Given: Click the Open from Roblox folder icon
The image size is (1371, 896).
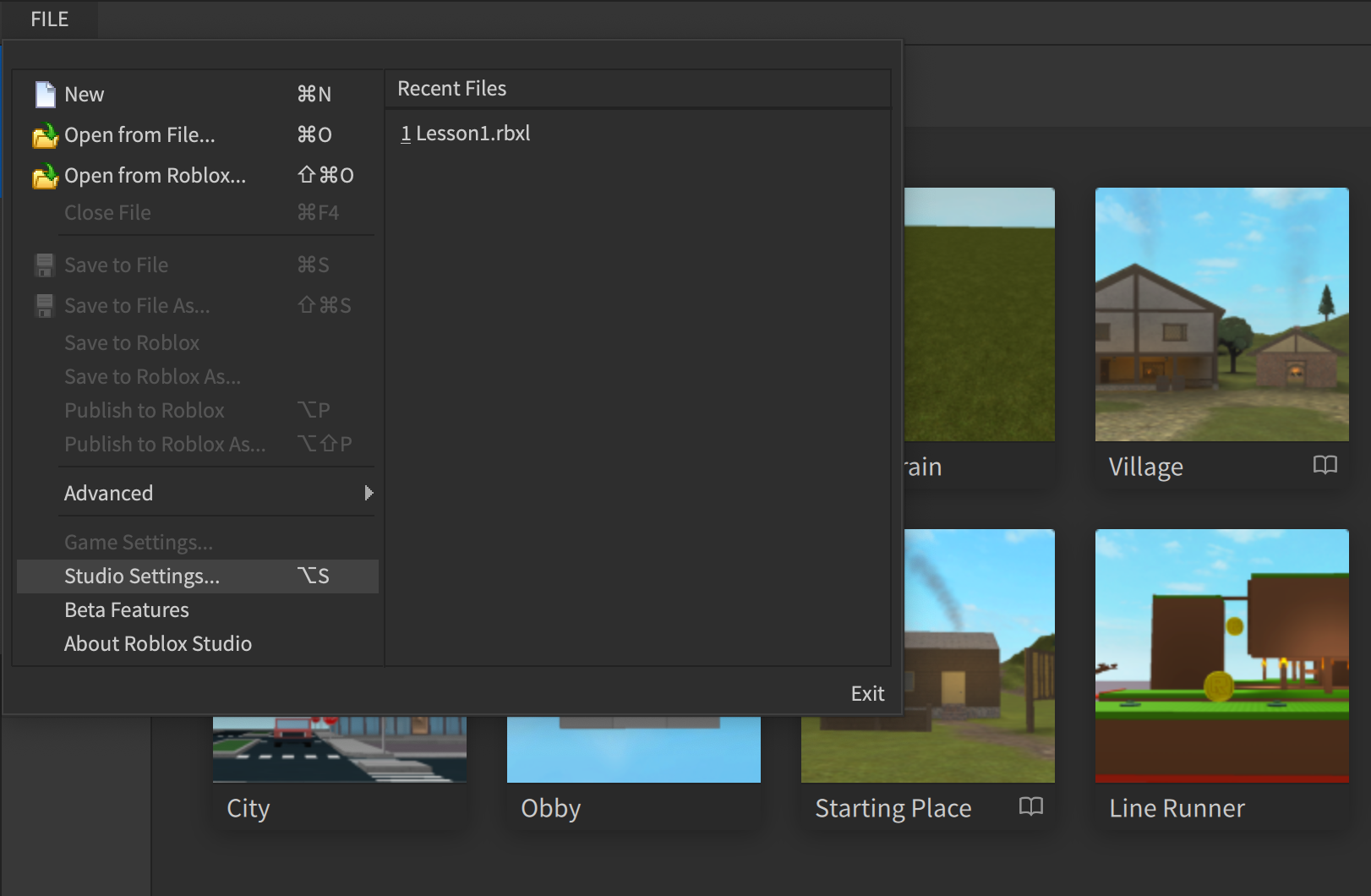Looking at the screenshot, I should coord(45,176).
